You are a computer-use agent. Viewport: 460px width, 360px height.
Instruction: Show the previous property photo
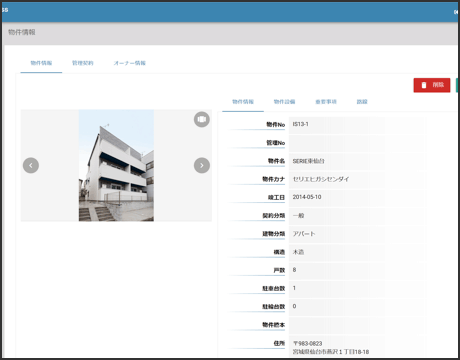click(31, 165)
